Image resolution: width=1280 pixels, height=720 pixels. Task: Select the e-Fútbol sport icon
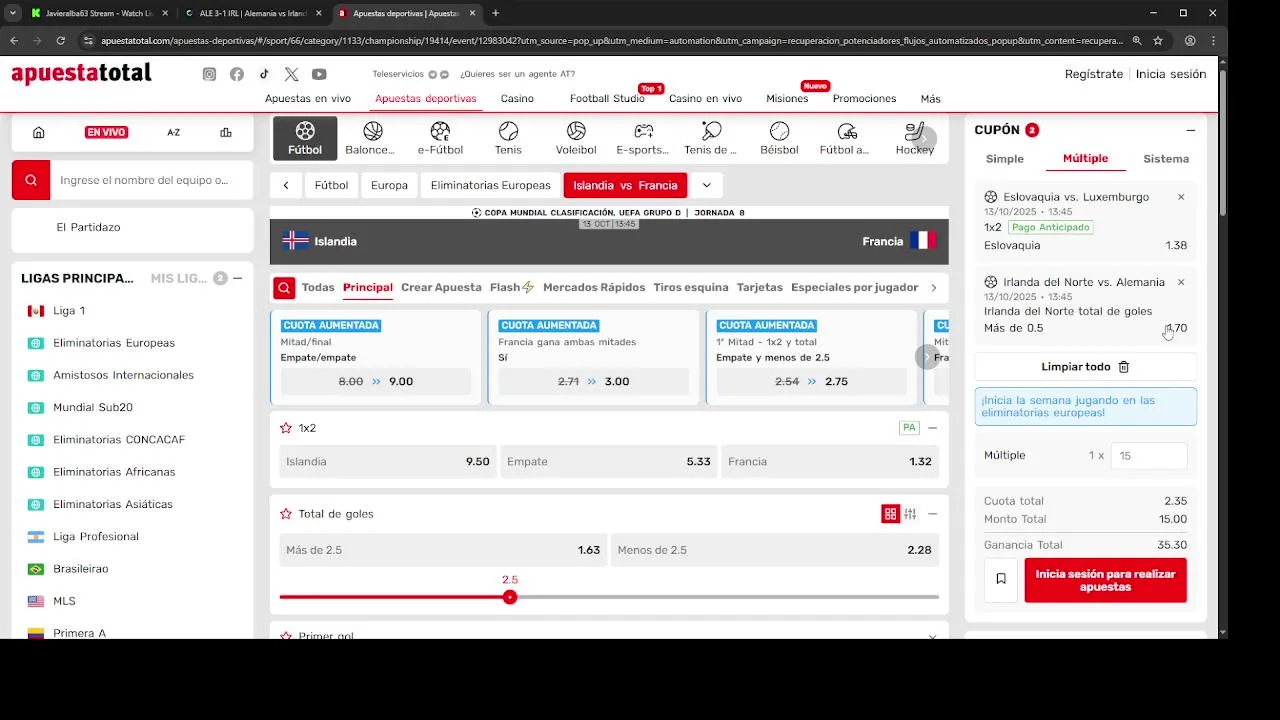[x=440, y=138]
